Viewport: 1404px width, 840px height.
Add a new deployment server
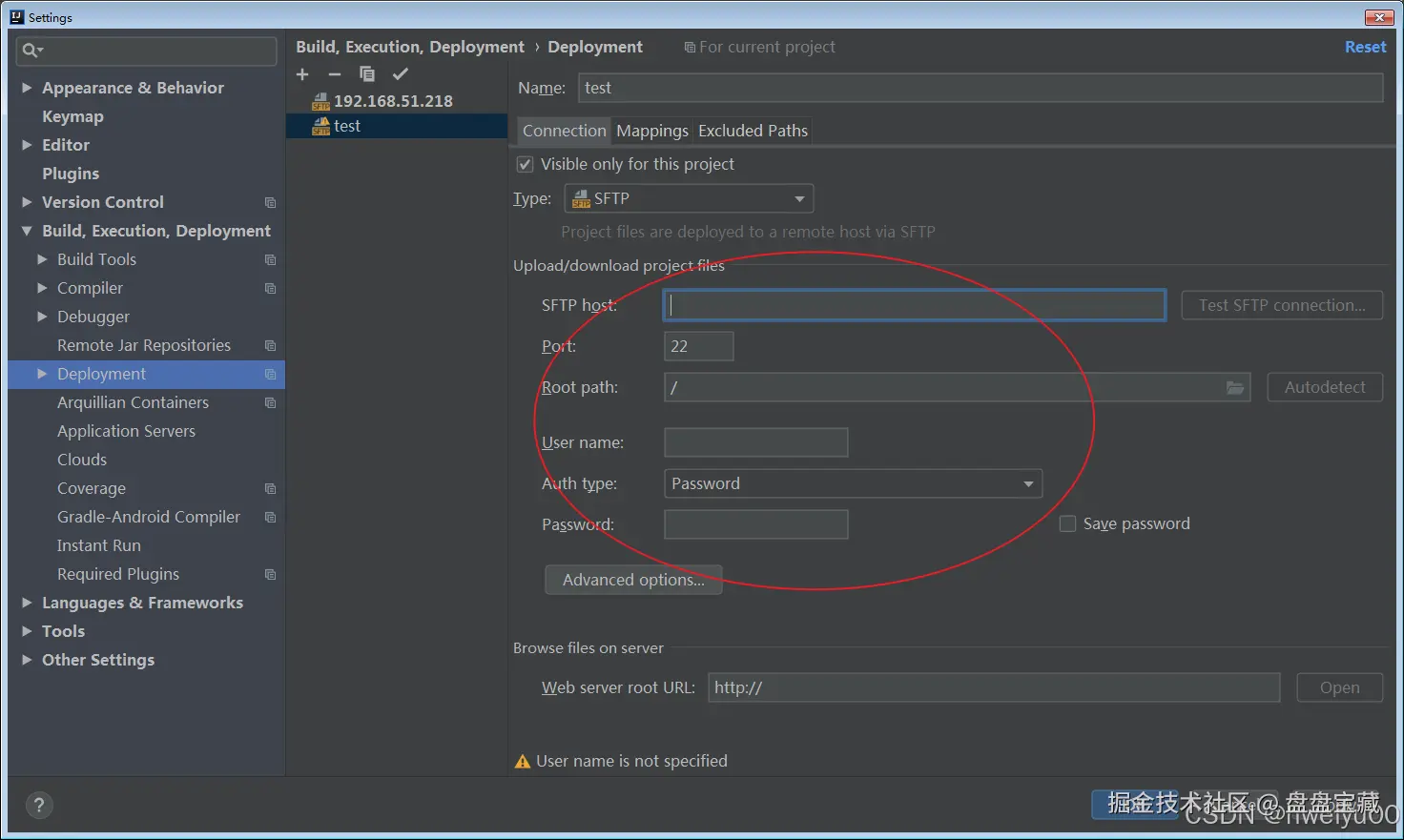pyautogui.click(x=302, y=74)
